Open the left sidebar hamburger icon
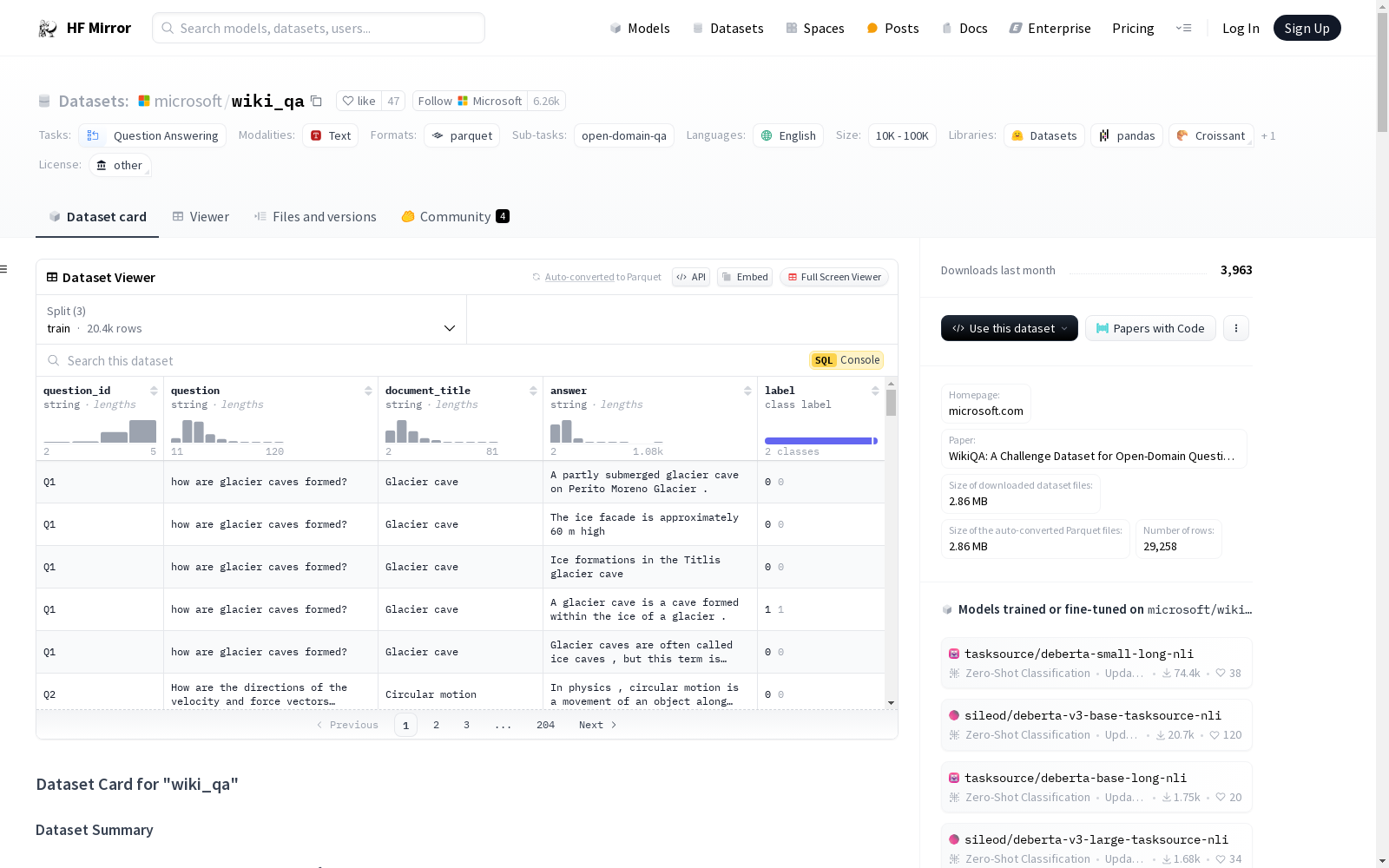Viewport: 1389px width, 868px height. point(4,269)
